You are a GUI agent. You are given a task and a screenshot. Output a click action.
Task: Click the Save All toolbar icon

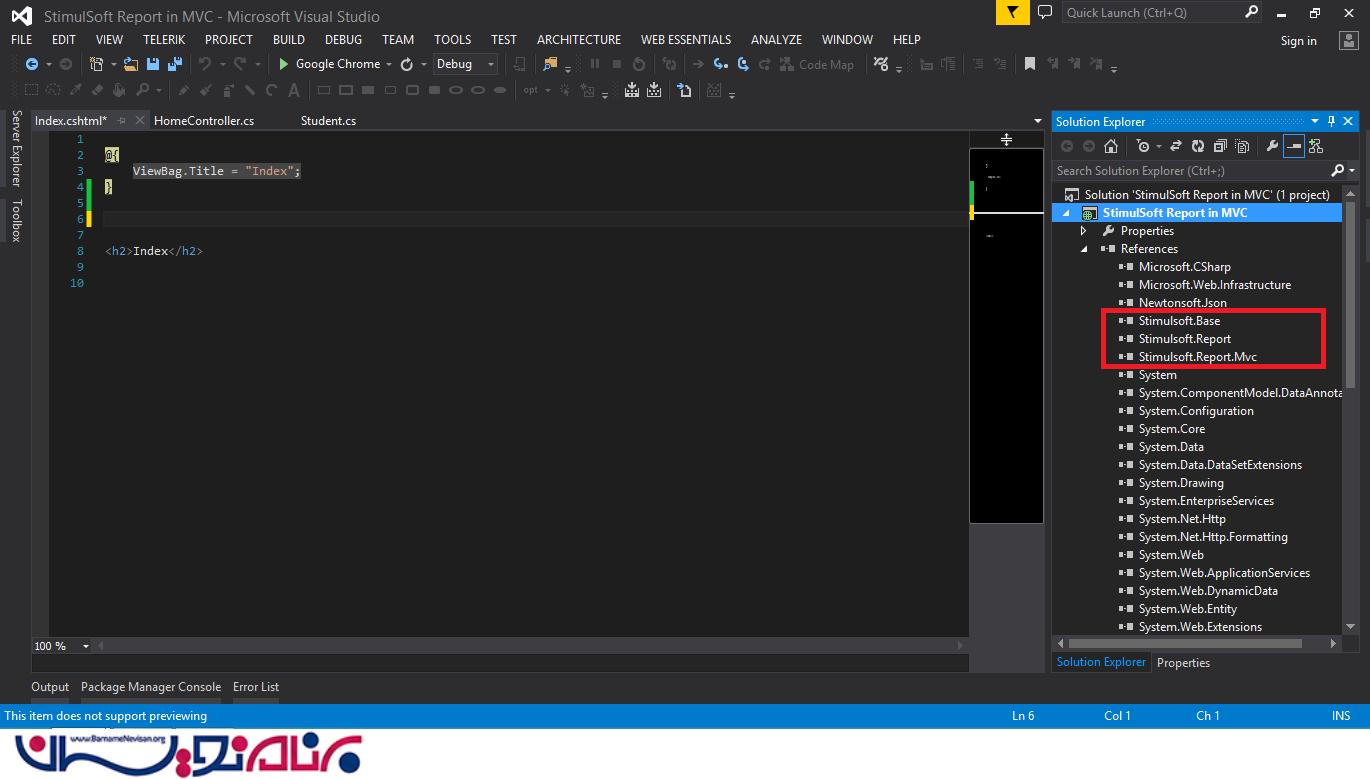[175, 64]
